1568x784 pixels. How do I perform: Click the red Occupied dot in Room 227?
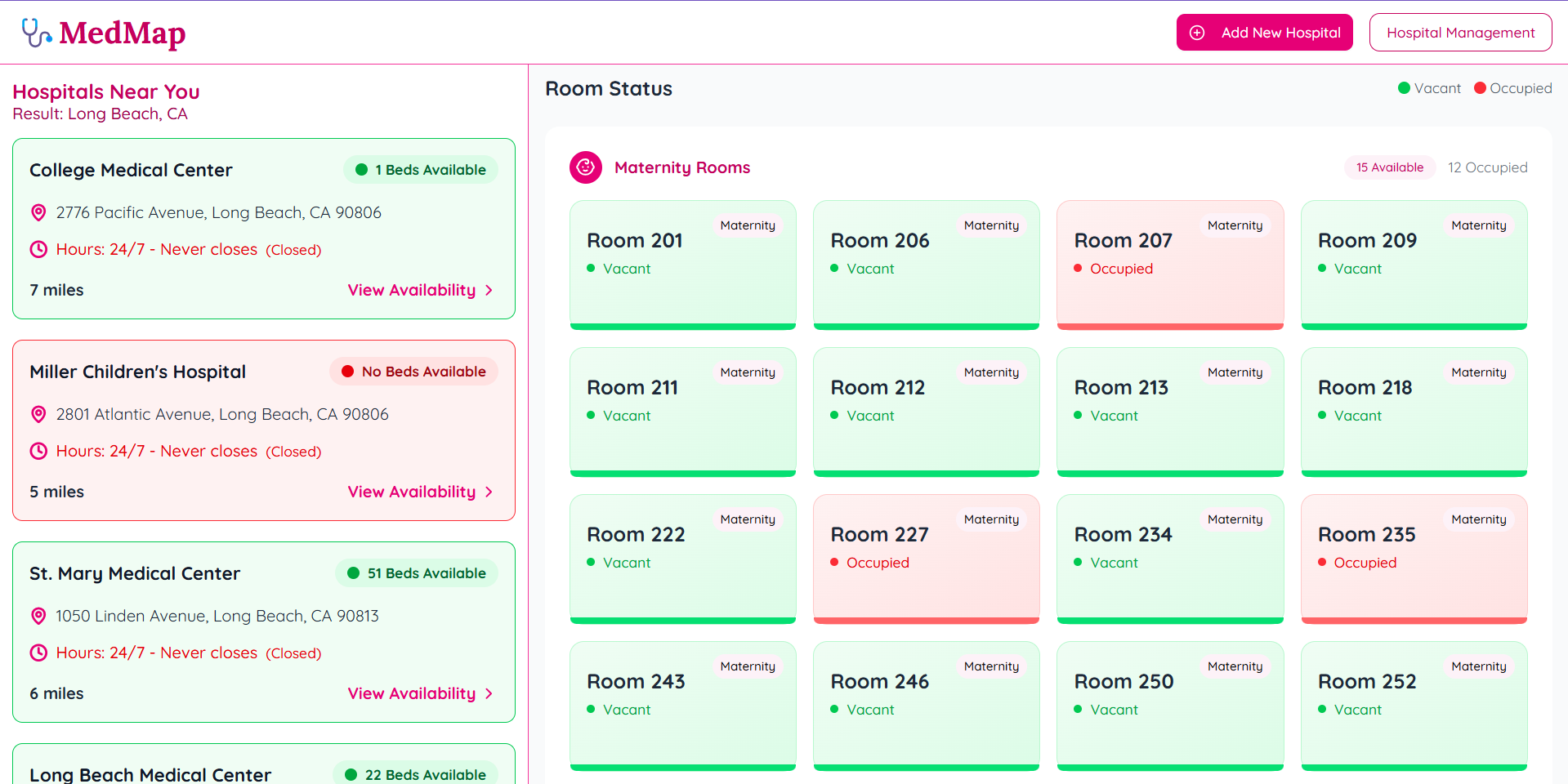(x=834, y=562)
